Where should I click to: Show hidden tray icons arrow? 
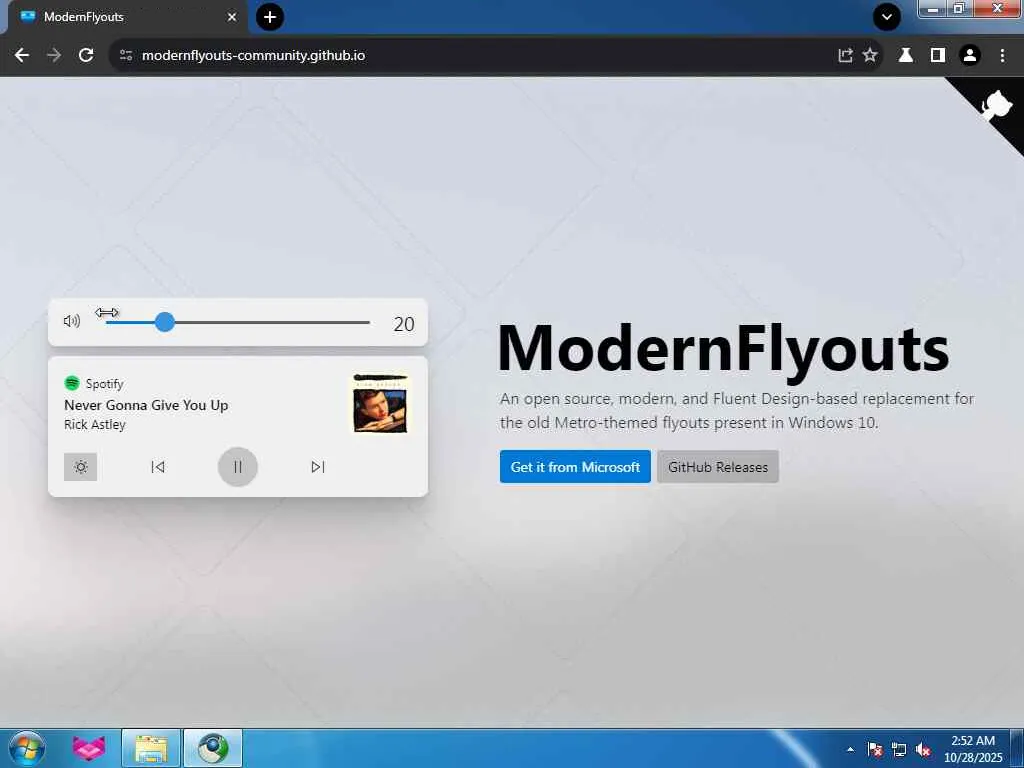[x=850, y=749]
